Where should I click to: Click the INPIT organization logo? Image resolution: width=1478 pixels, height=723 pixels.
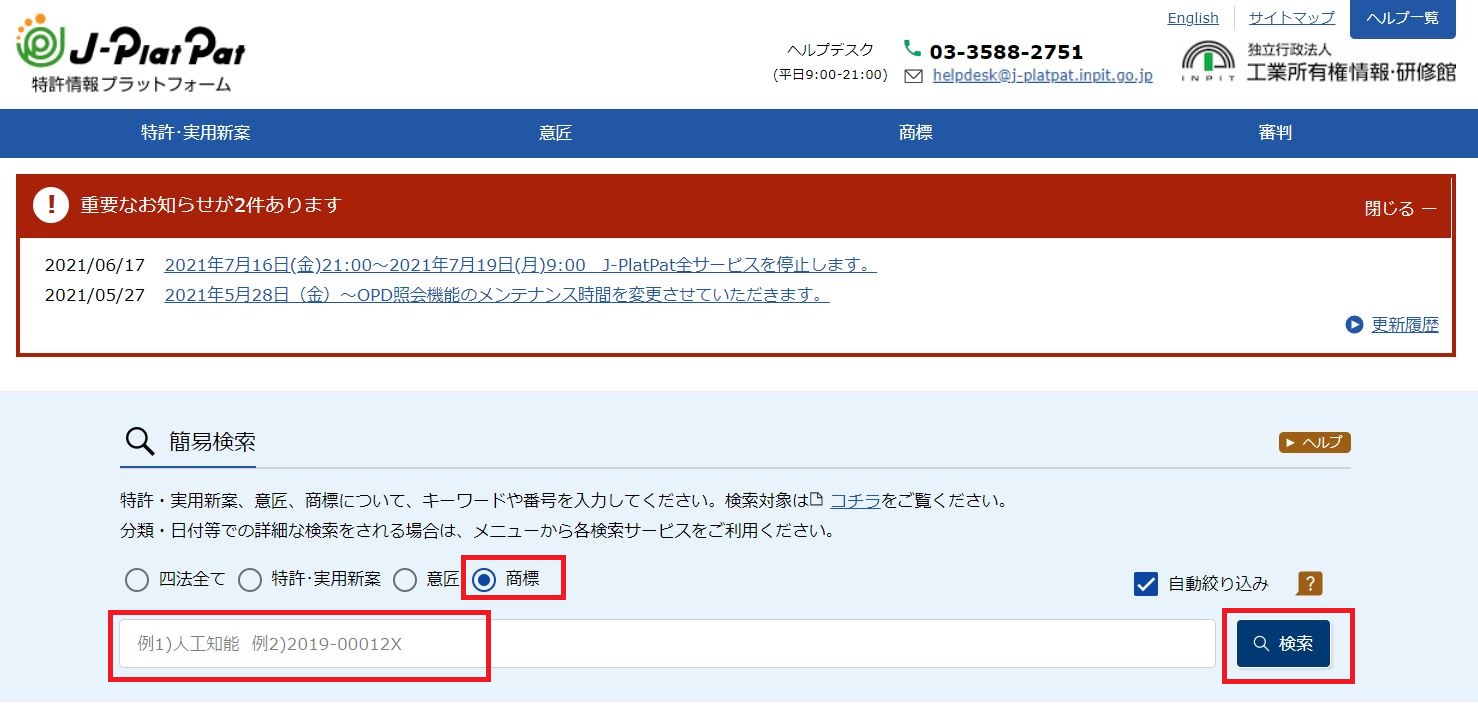(1207, 60)
